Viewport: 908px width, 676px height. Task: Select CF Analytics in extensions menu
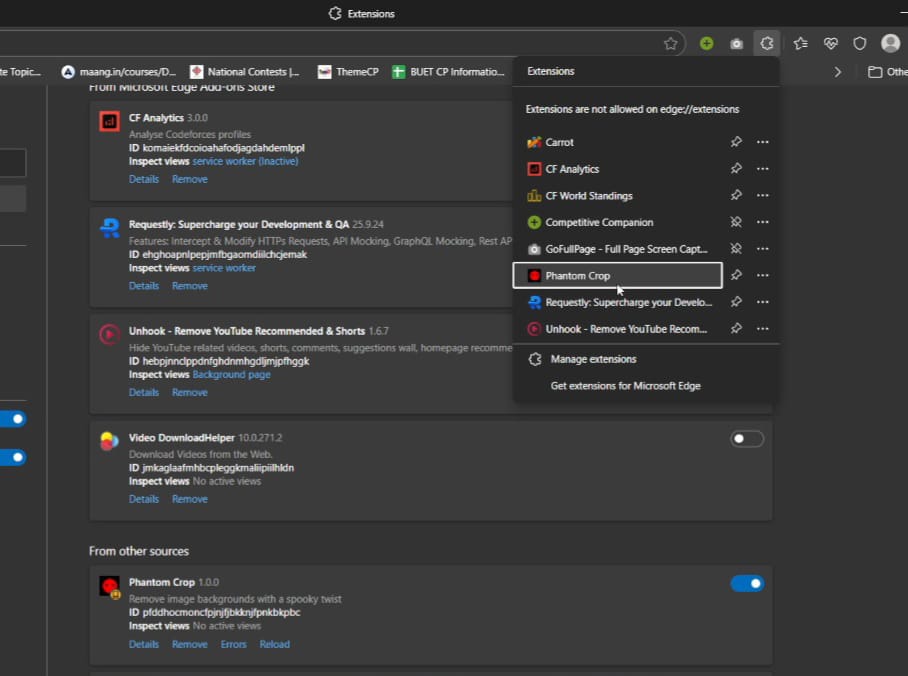coord(618,169)
